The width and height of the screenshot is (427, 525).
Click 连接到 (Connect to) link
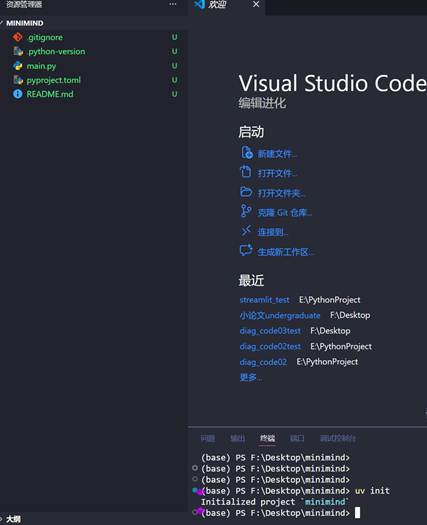(x=272, y=232)
